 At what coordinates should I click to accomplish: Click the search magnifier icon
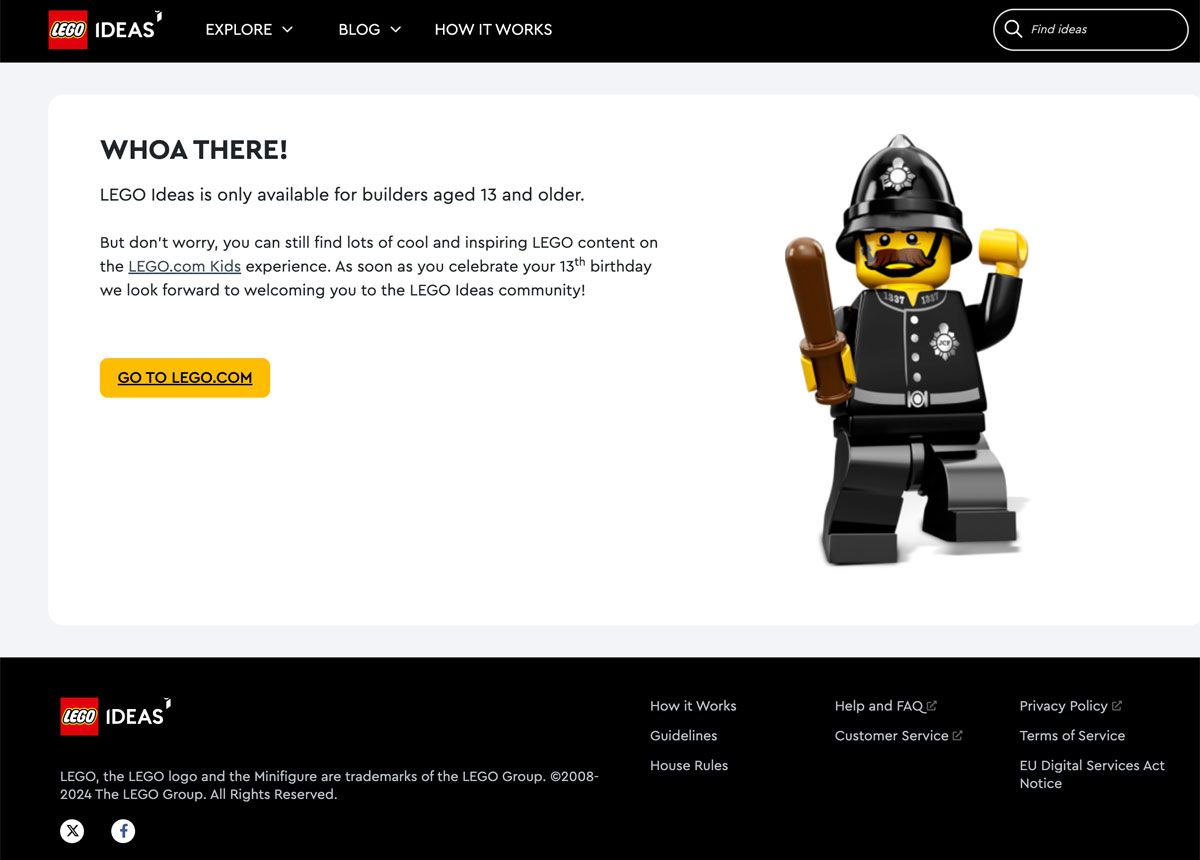1013,29
